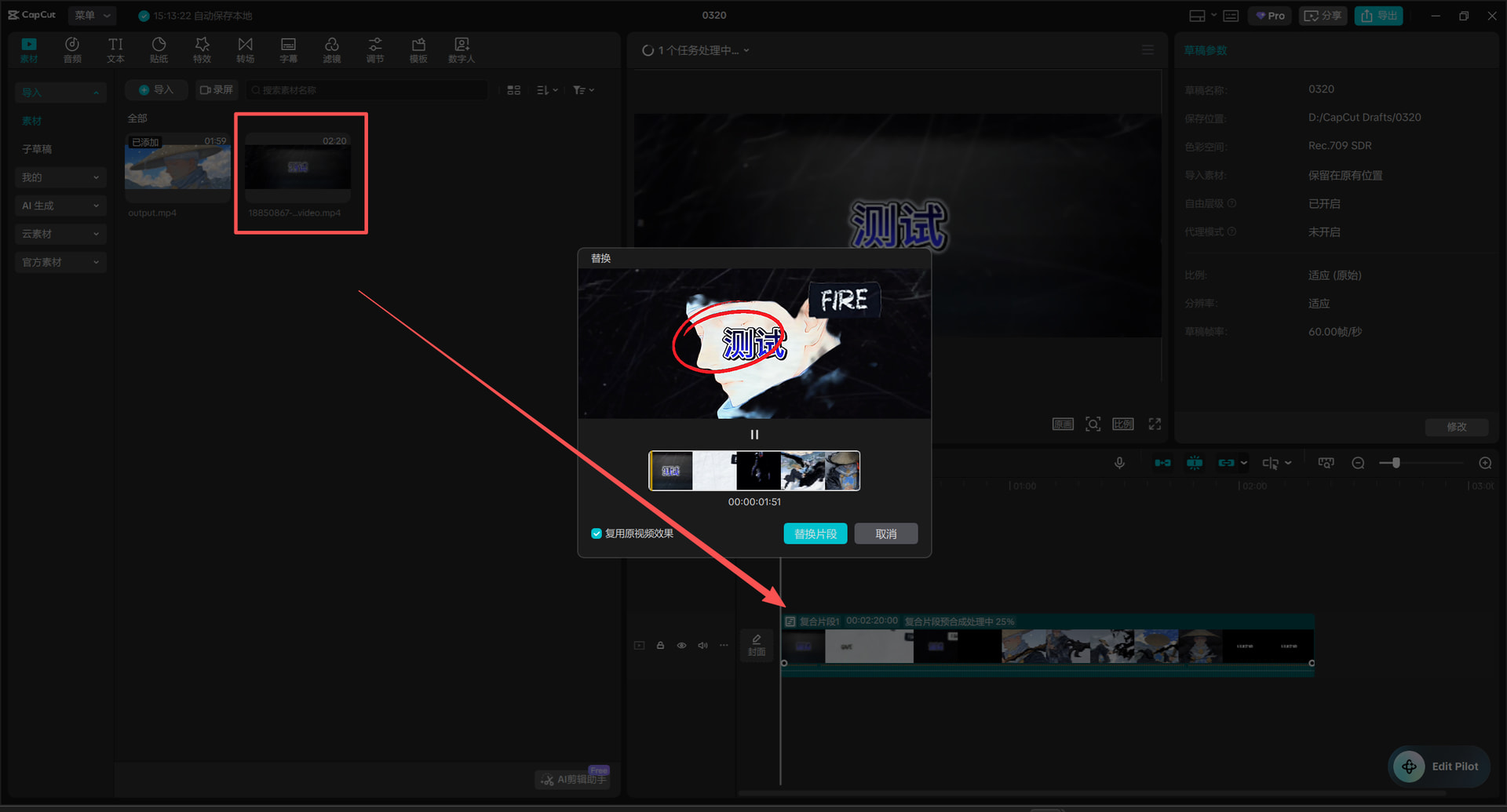
Task: Click the 替换片段 (Replace clip) button
Action: (x=816, y=533)
